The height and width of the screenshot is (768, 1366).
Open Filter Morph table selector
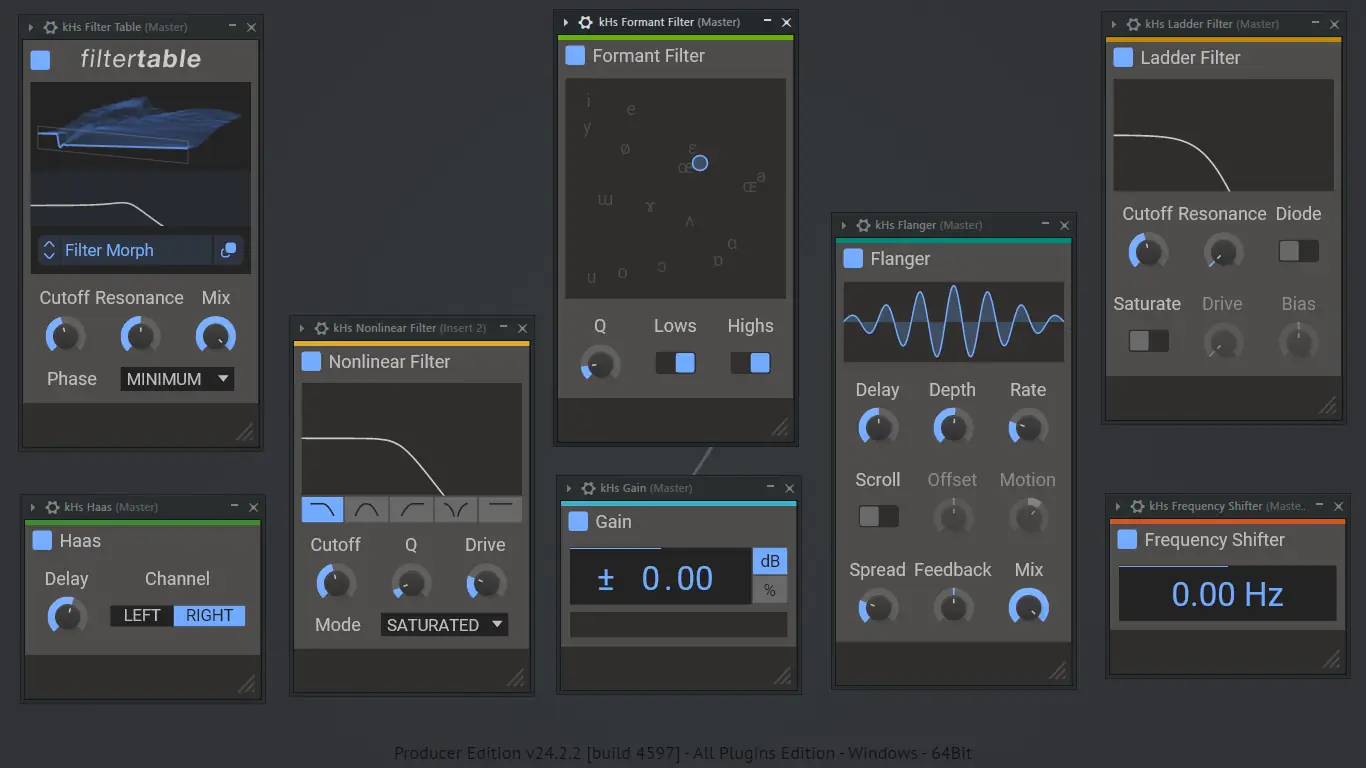tap(125, 250)
